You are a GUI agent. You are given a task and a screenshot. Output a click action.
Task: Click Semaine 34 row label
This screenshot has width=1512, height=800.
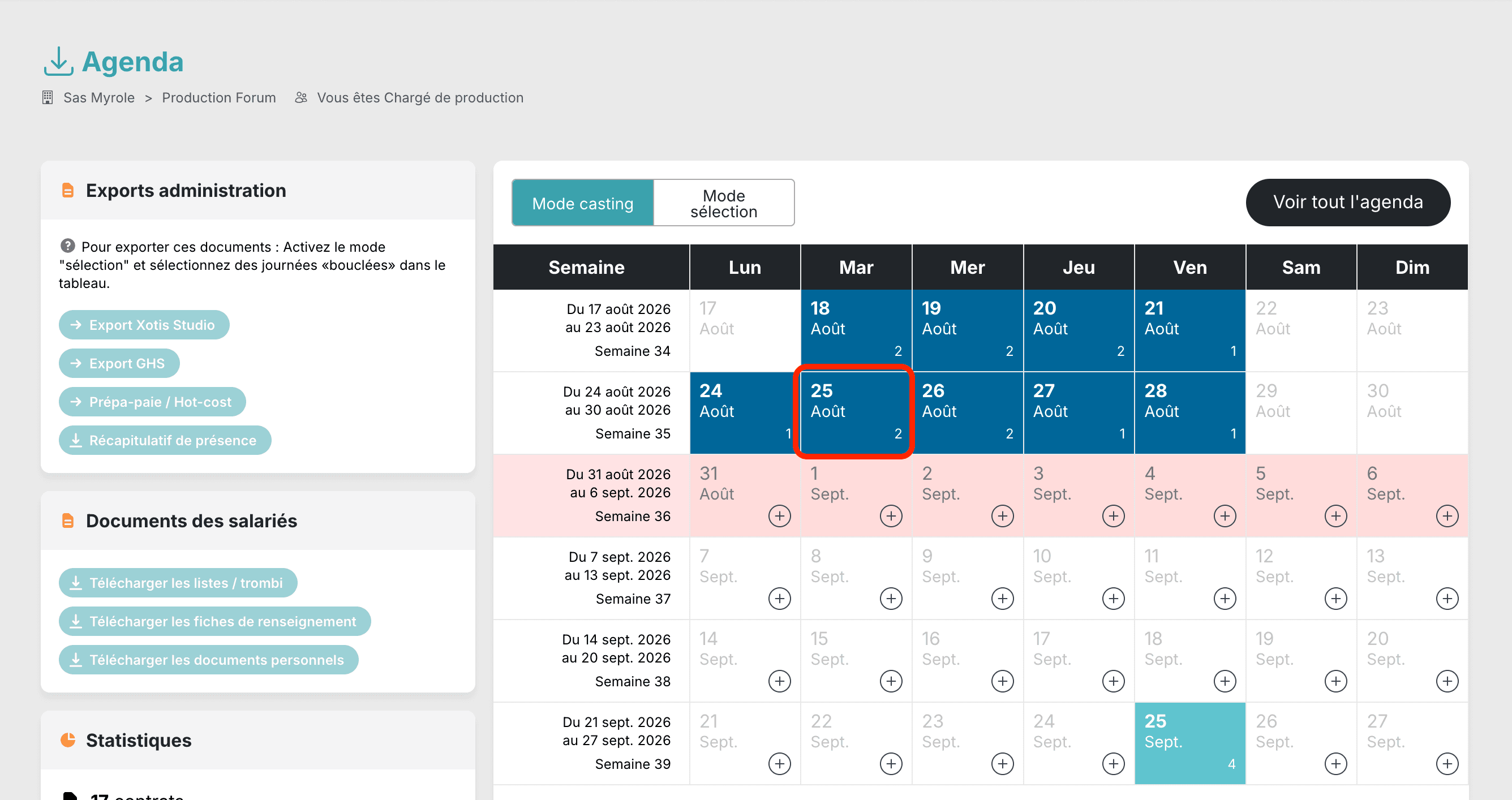pos(633,351)
